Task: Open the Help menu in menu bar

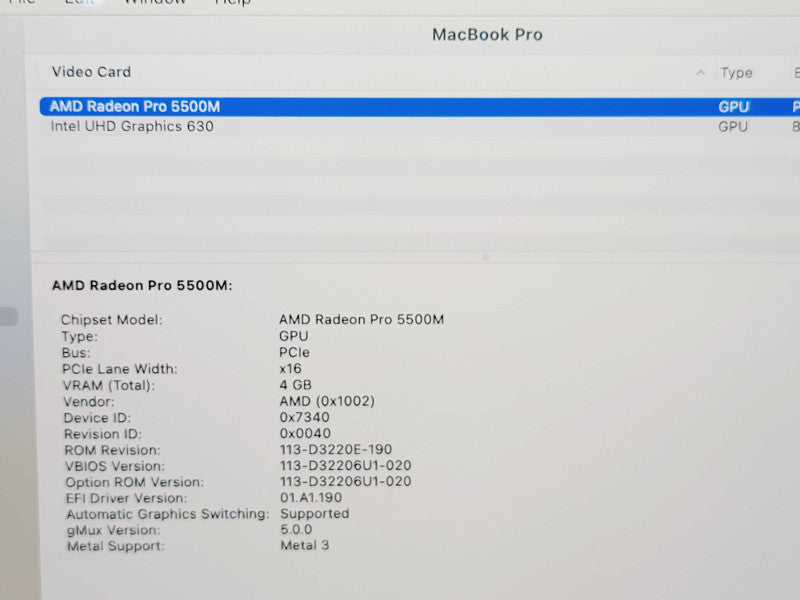Action: tap(233, 3)
